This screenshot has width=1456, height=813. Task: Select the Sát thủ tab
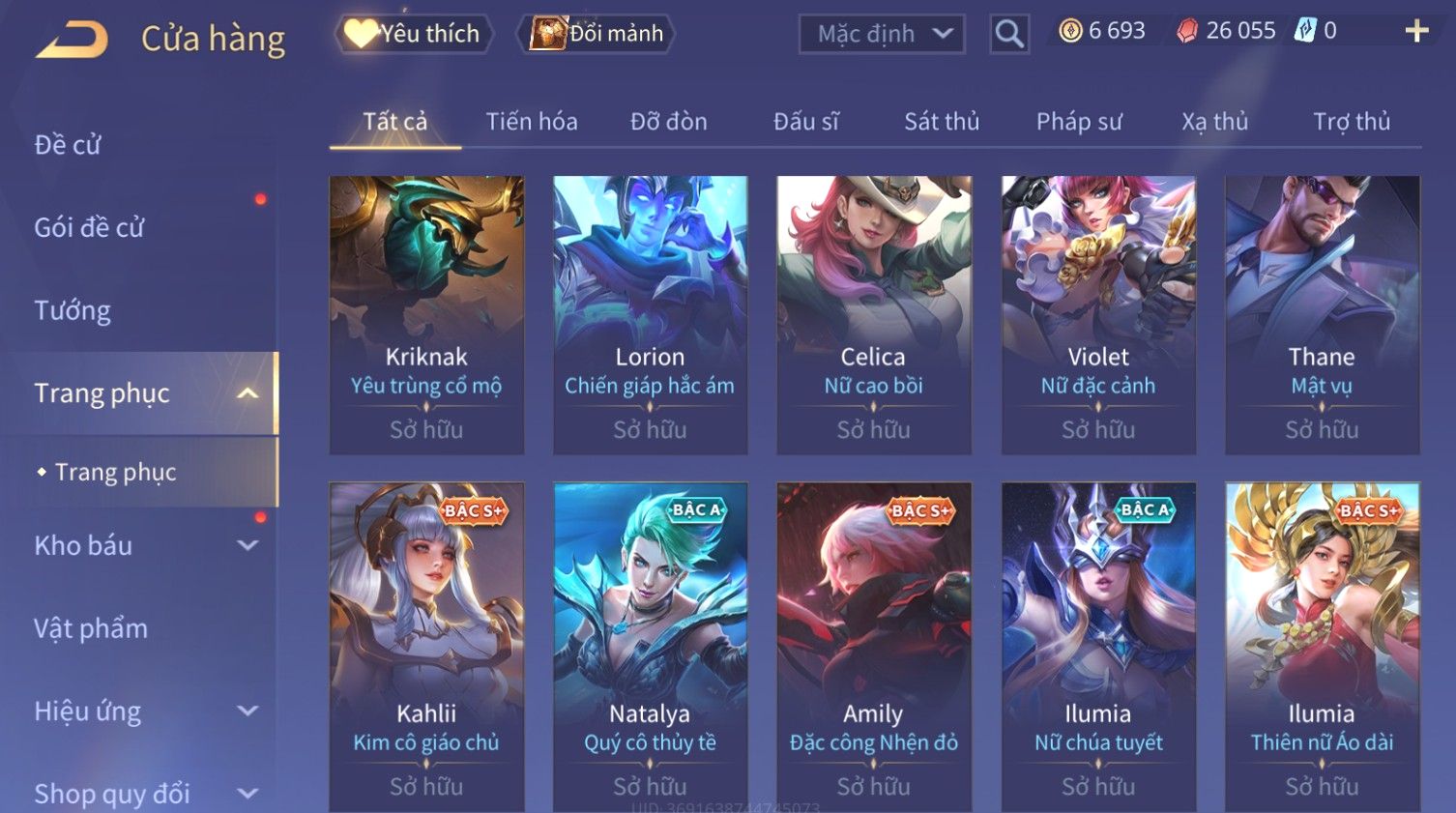[x=942, y=122]
